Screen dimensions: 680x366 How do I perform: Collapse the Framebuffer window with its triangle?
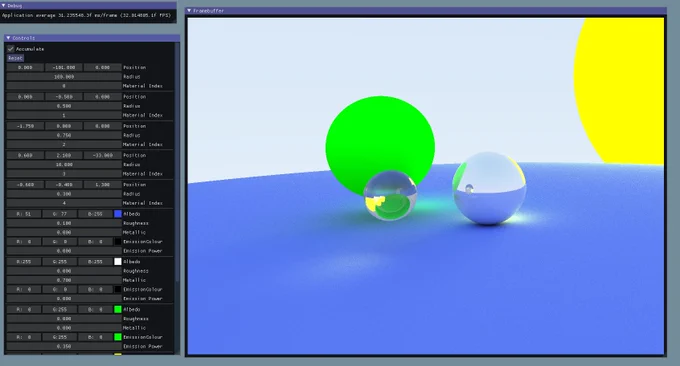click(189, 10)
